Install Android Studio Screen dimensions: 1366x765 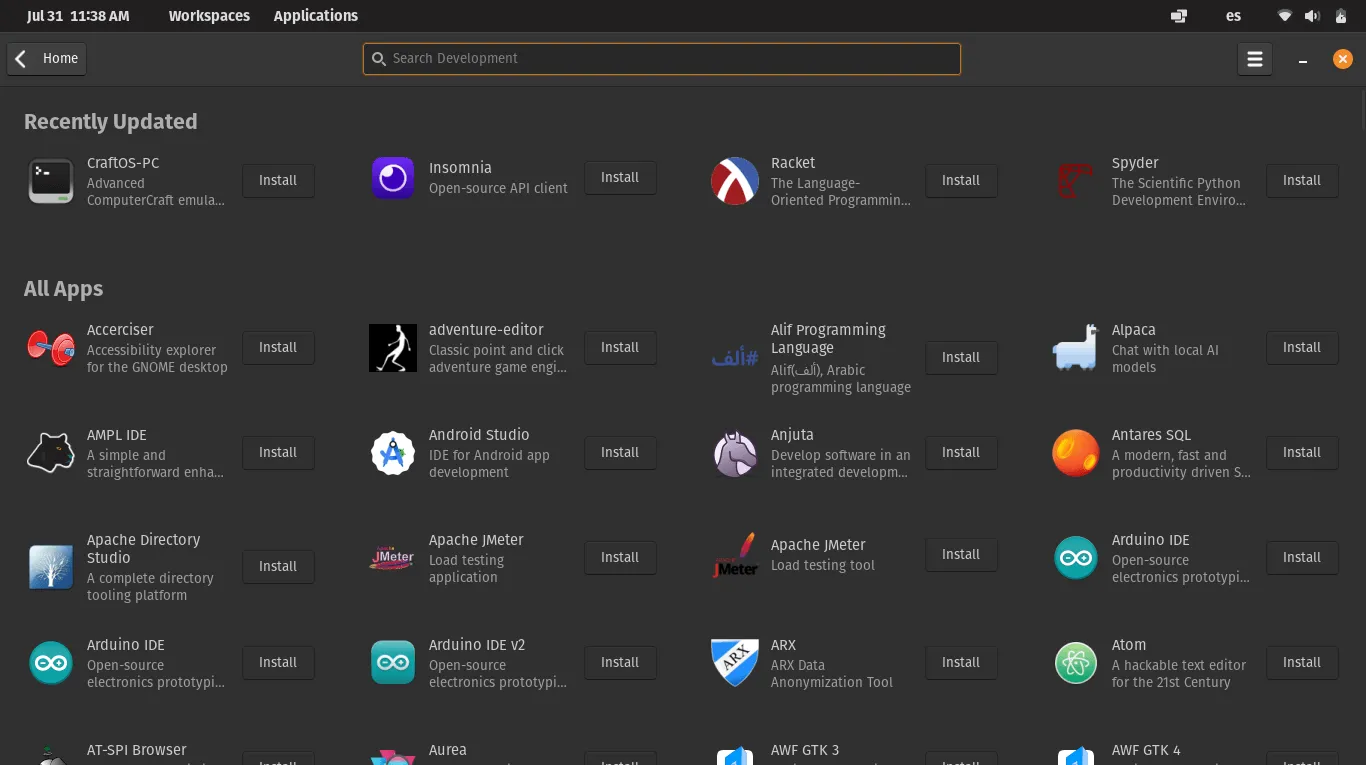coord(620,453)
